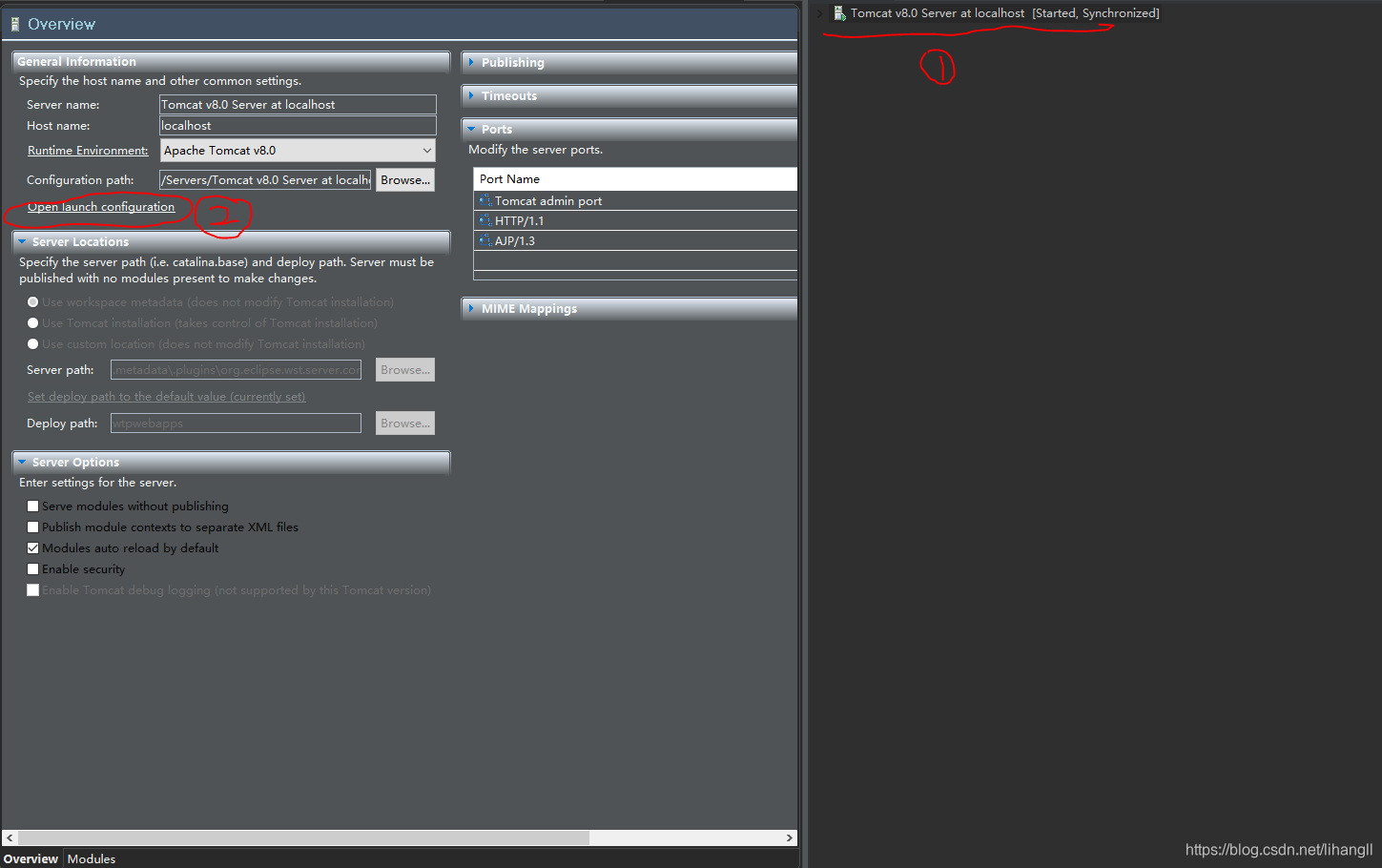The image size is (1382, 868).
Task: Click the Overview editor title icon
Action: coord(15,24)
